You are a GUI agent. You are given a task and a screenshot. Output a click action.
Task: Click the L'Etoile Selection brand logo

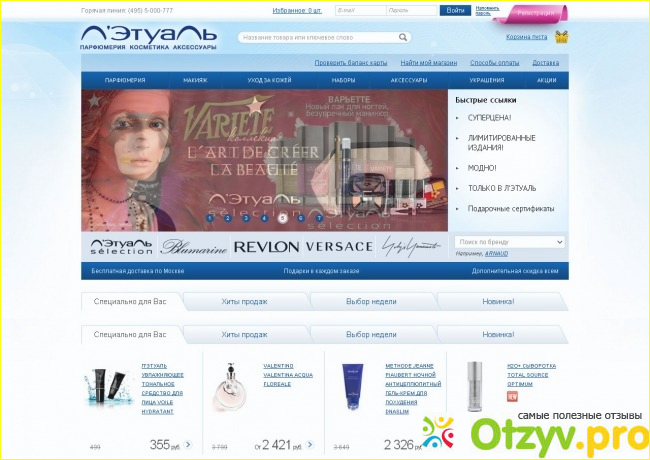[119, 246]
